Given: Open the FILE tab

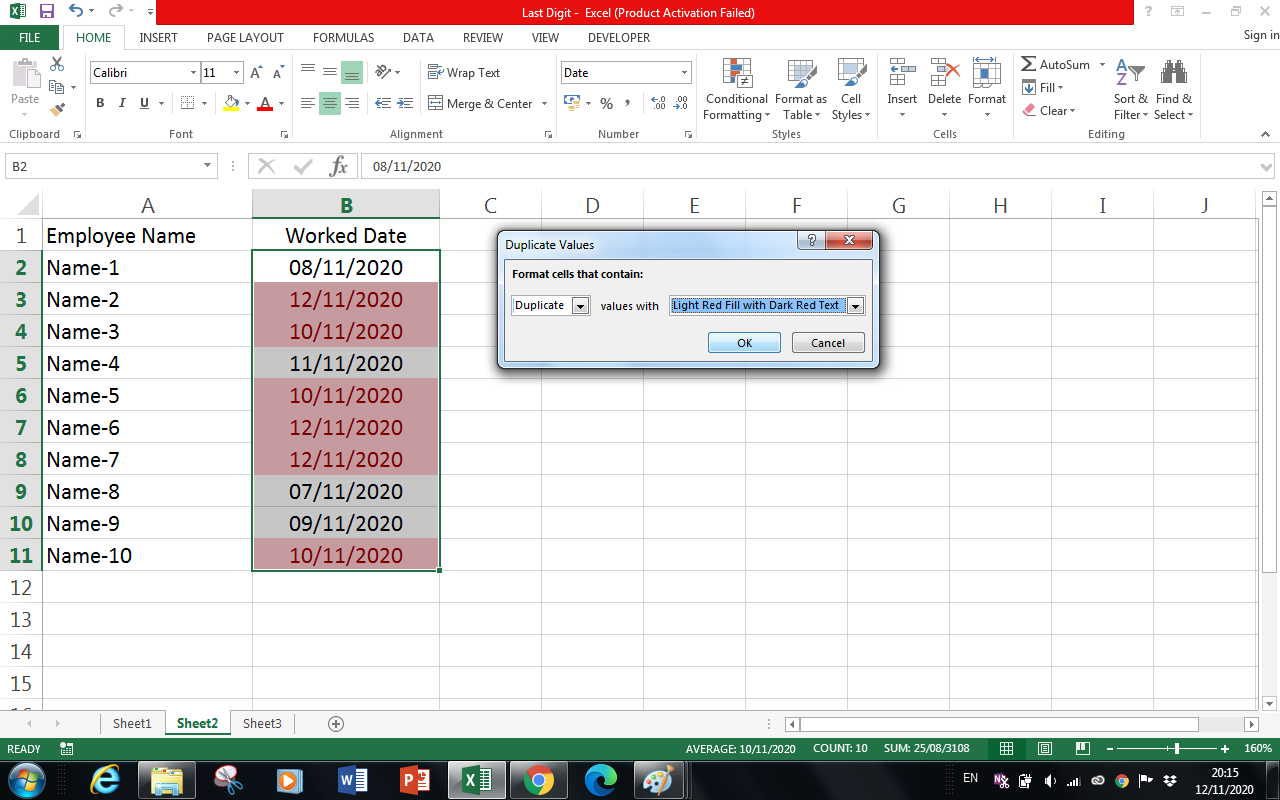Looking at the screenshot, I should point(30,37).
